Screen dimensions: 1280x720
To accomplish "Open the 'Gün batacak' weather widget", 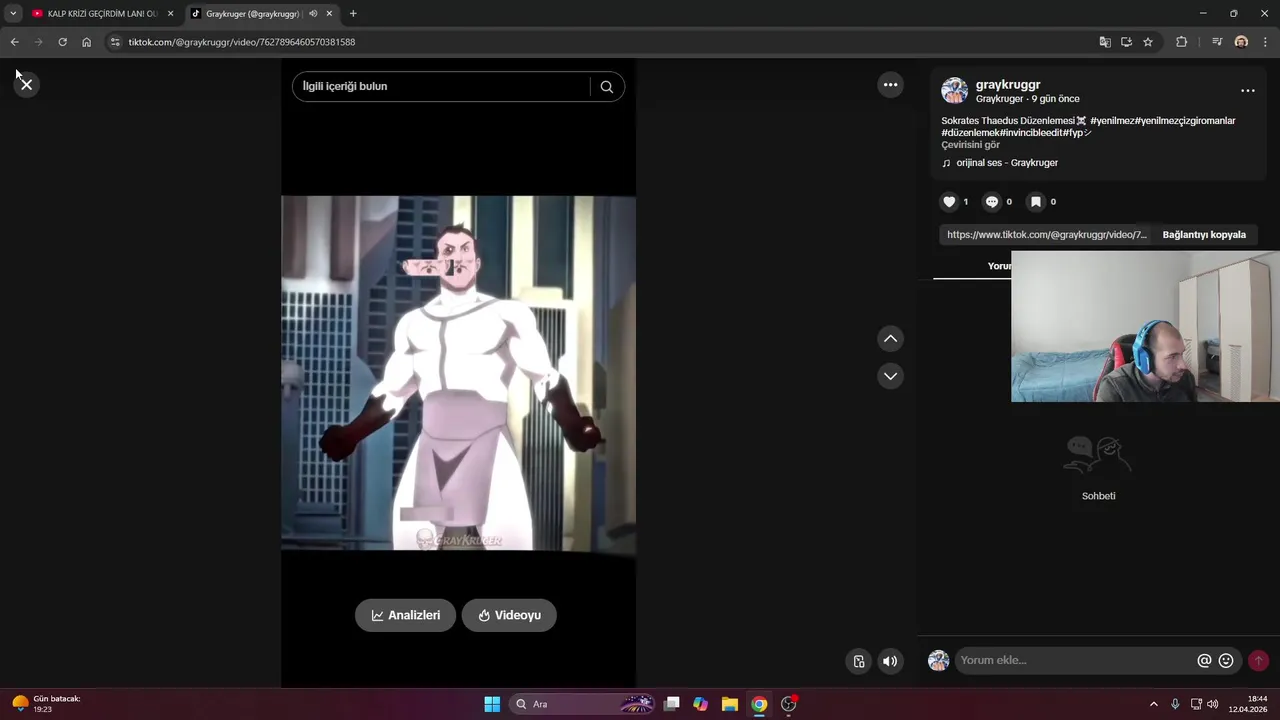I will [x=47, y=704].
